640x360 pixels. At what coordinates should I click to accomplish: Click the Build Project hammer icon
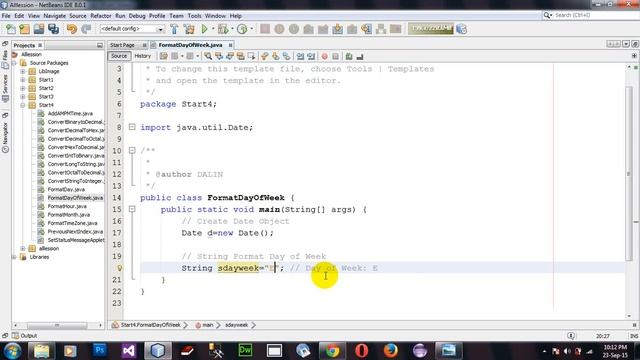coord(174,29)
